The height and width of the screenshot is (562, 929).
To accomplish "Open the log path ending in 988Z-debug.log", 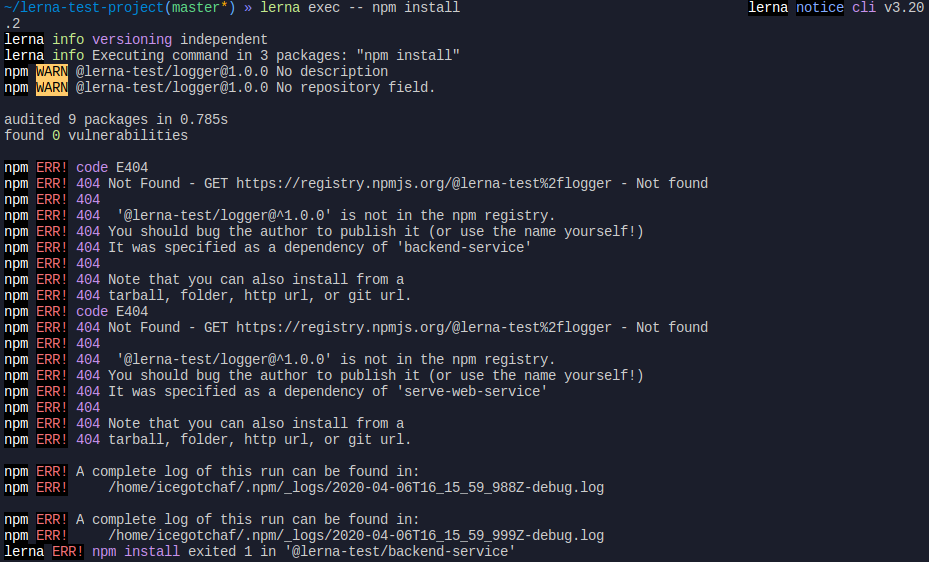I will click(356, 488).
